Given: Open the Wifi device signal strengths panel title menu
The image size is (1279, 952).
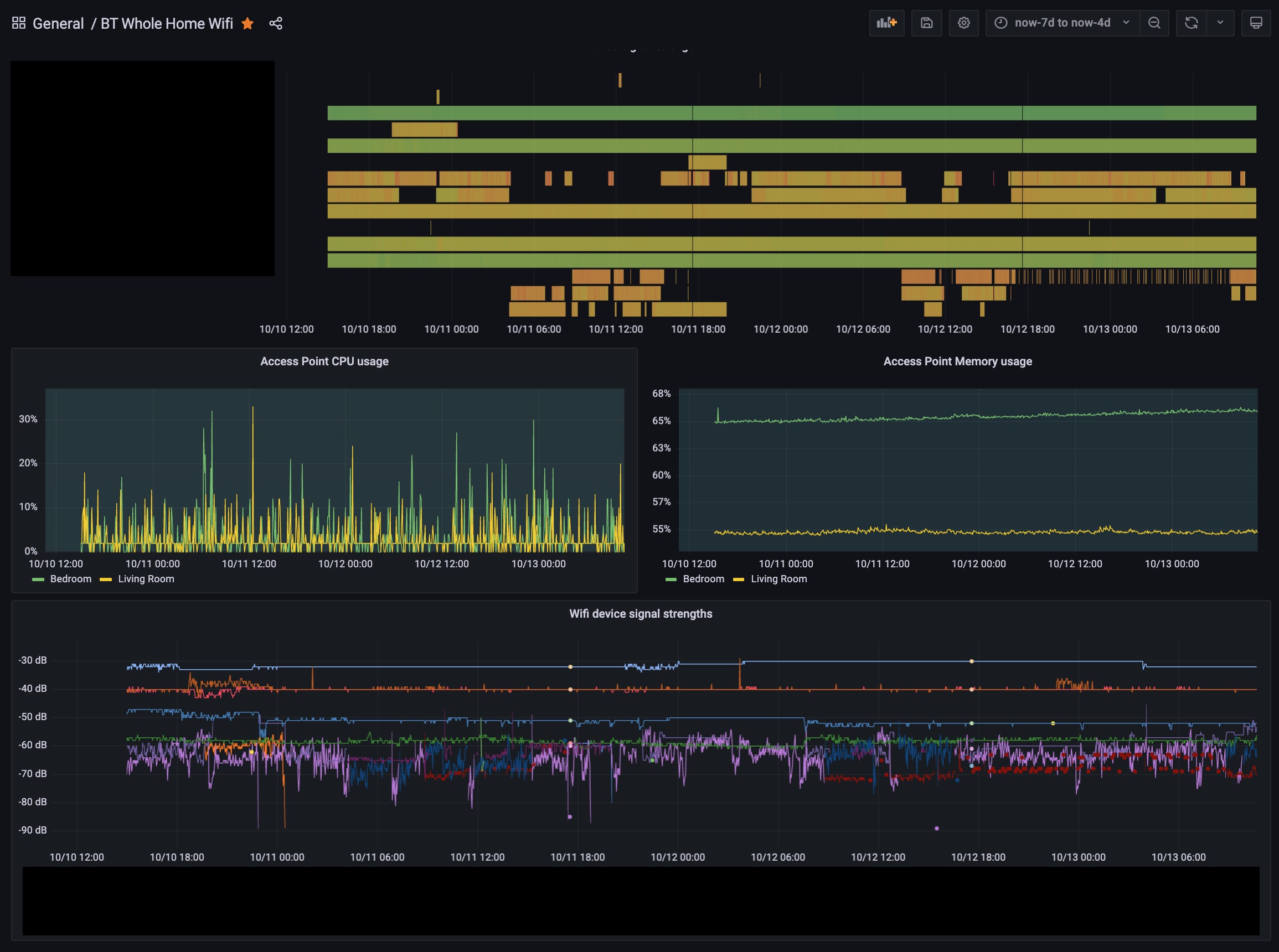Looking at the screenshot, I should click(641, 614).
